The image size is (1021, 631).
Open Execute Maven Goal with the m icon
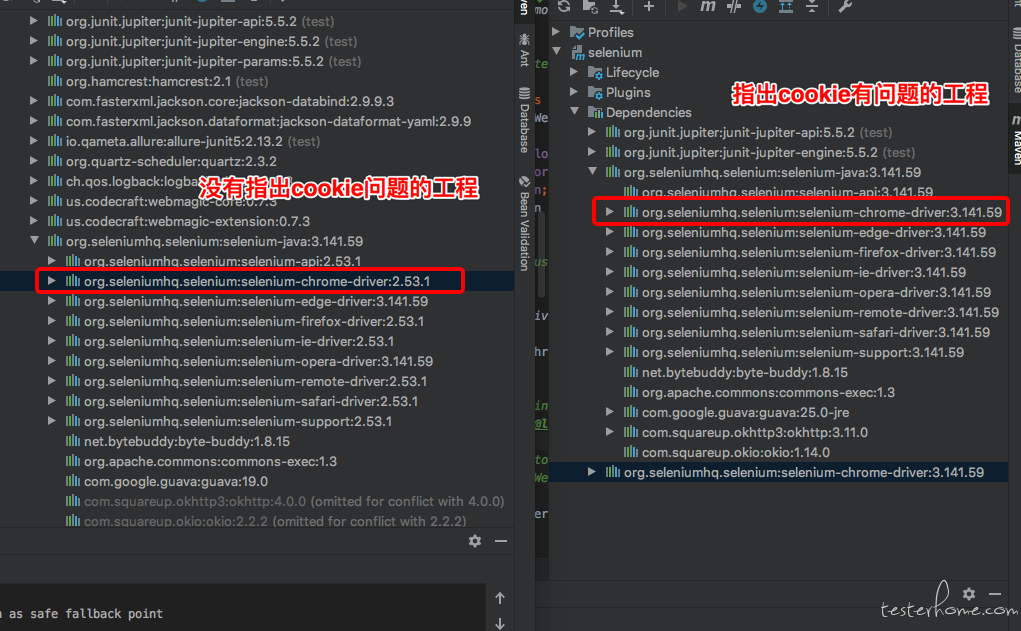[708, 6]
